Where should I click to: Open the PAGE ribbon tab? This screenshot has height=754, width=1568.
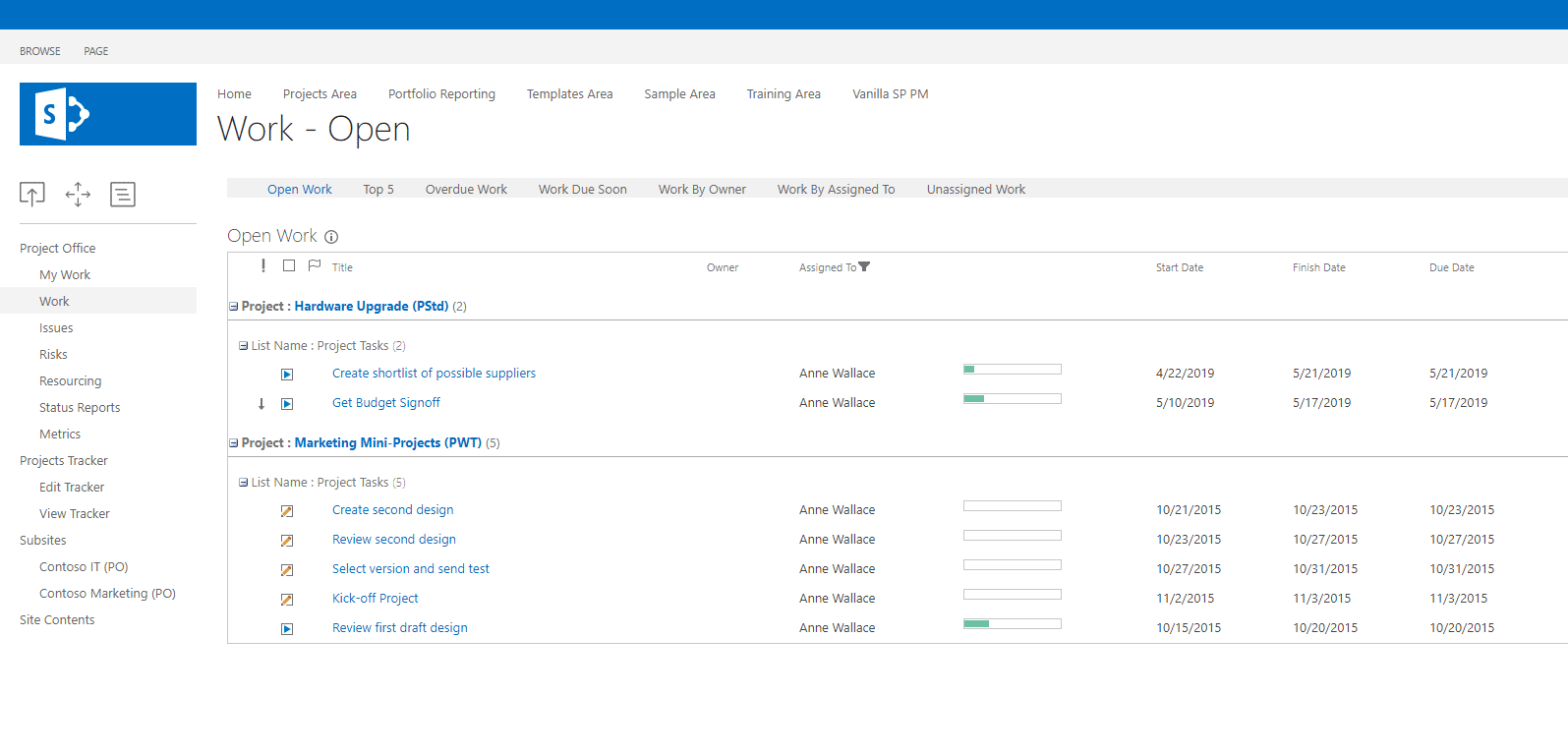point(96,51)
